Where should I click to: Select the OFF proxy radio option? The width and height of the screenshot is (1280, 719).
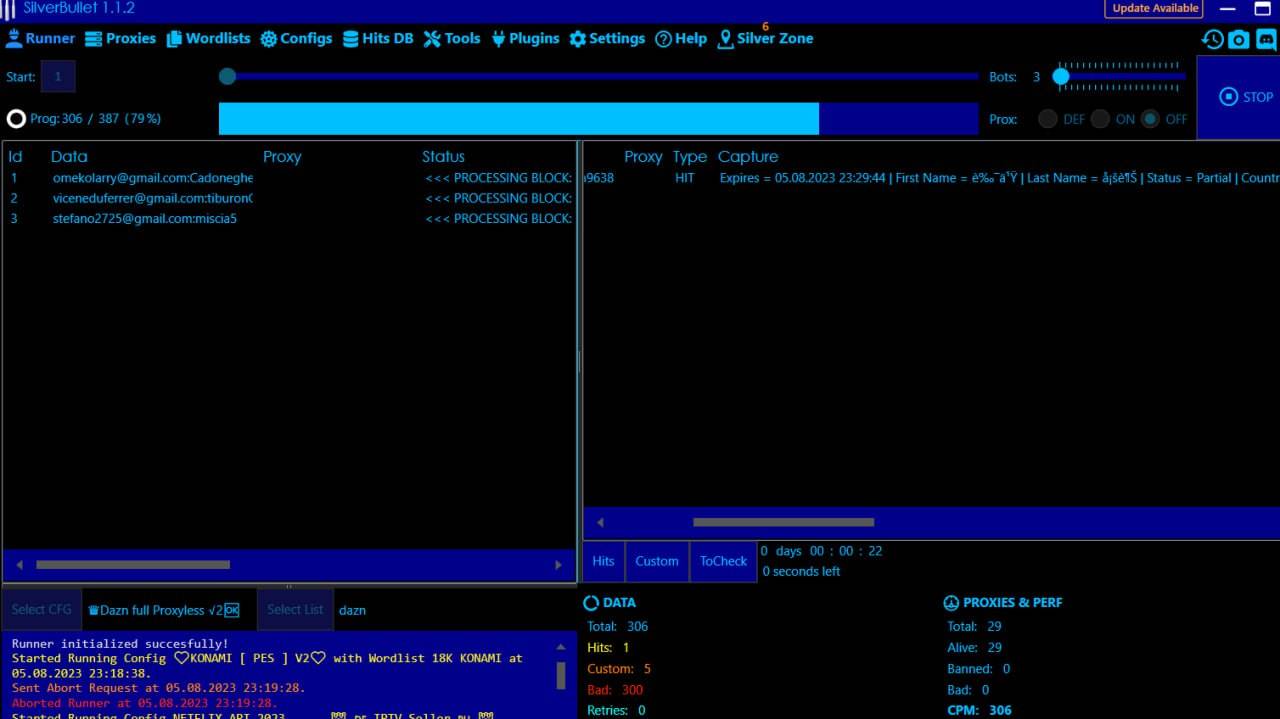click(x=1150, y=119)
